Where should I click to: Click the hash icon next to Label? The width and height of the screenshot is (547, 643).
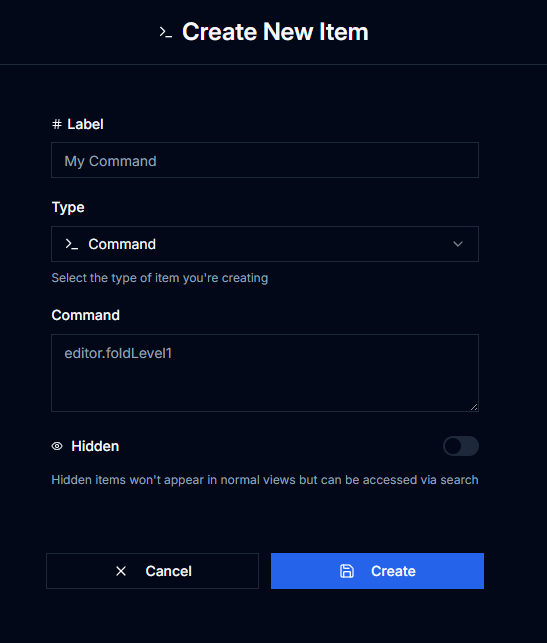point(57,124)
